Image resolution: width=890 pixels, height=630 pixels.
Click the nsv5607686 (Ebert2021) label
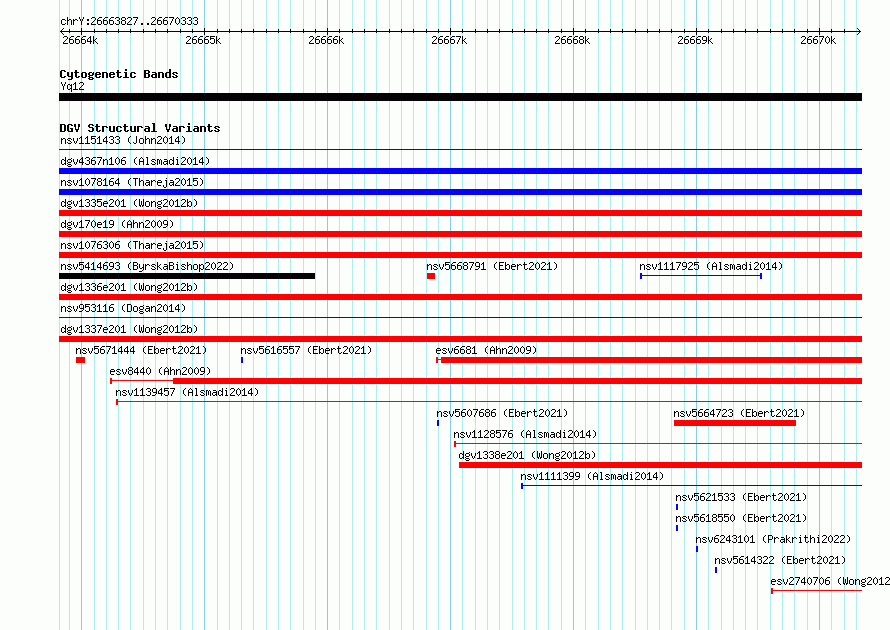click(x=502, y=413)
